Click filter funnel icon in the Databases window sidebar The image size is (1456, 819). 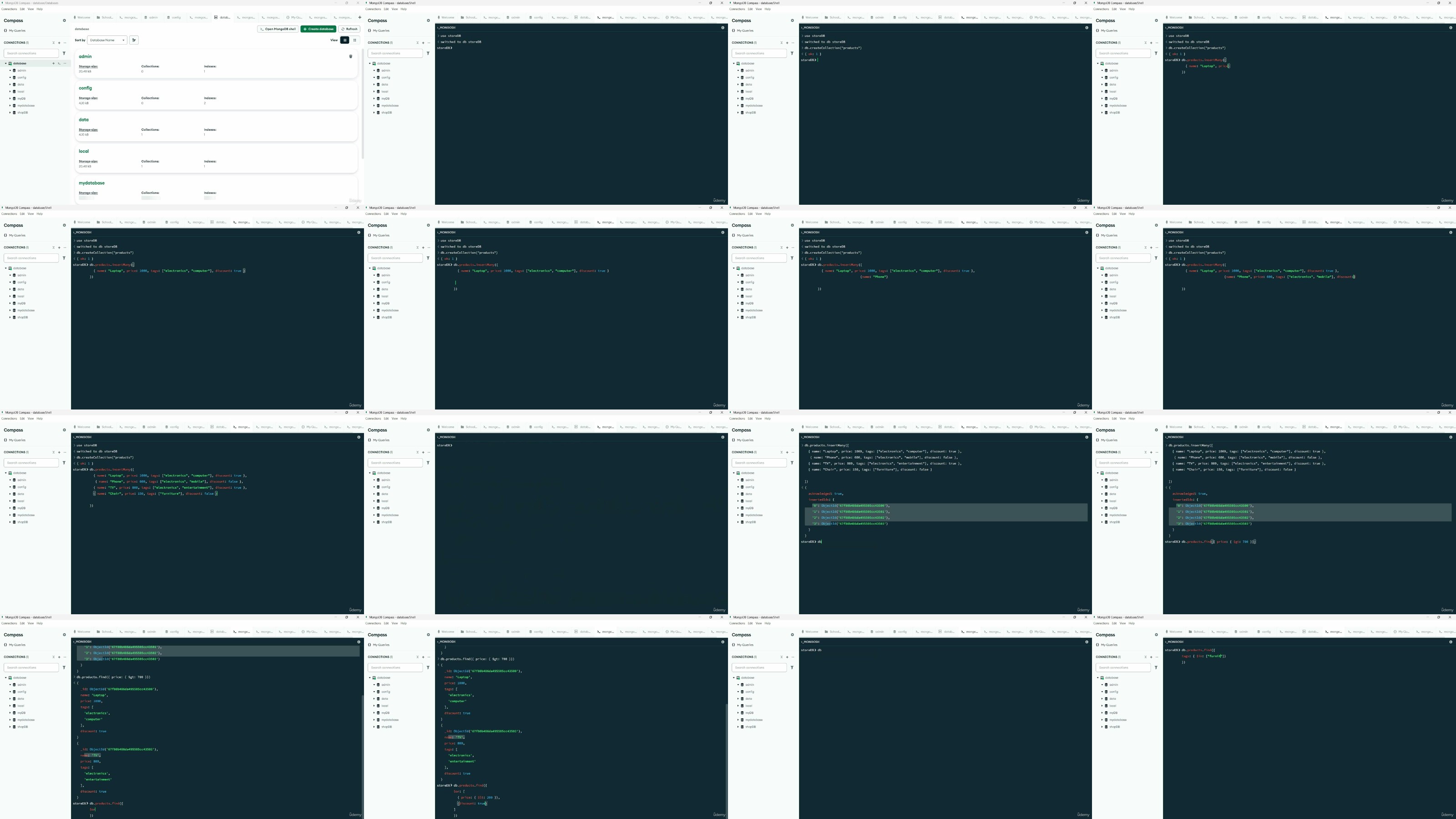click(64, 53)
